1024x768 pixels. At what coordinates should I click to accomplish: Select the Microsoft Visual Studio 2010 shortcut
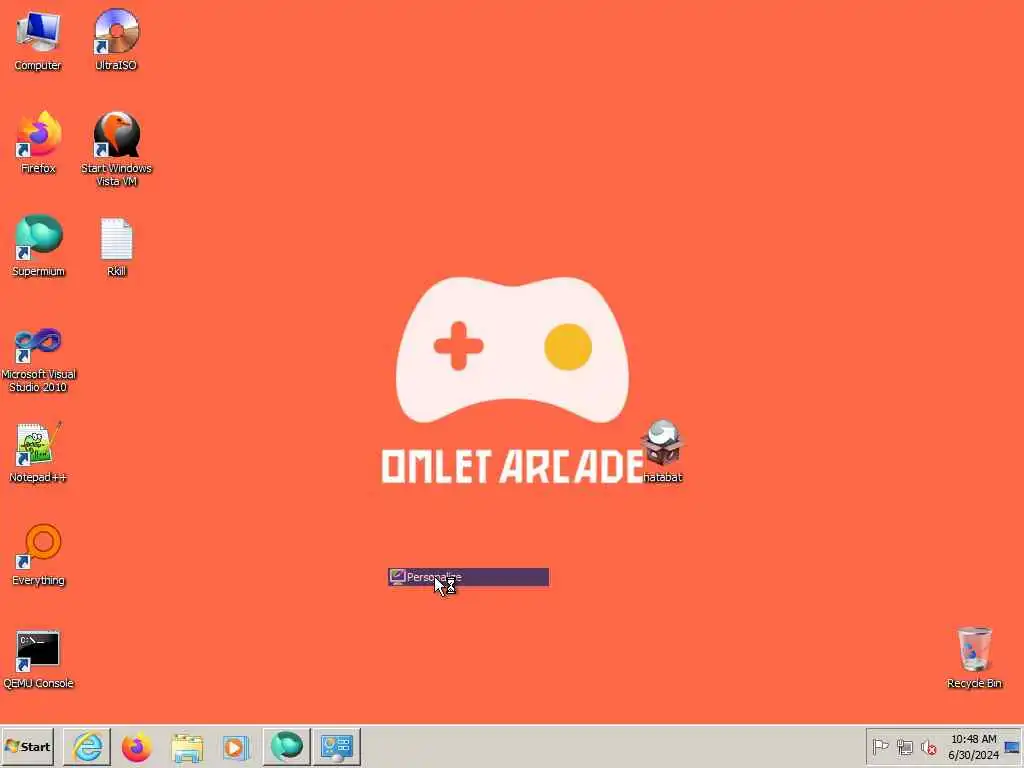(x=38, y=360)
